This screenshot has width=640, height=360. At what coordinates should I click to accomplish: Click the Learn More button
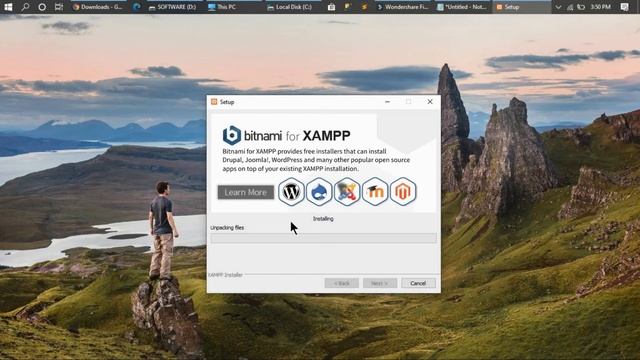coord(246,192)
